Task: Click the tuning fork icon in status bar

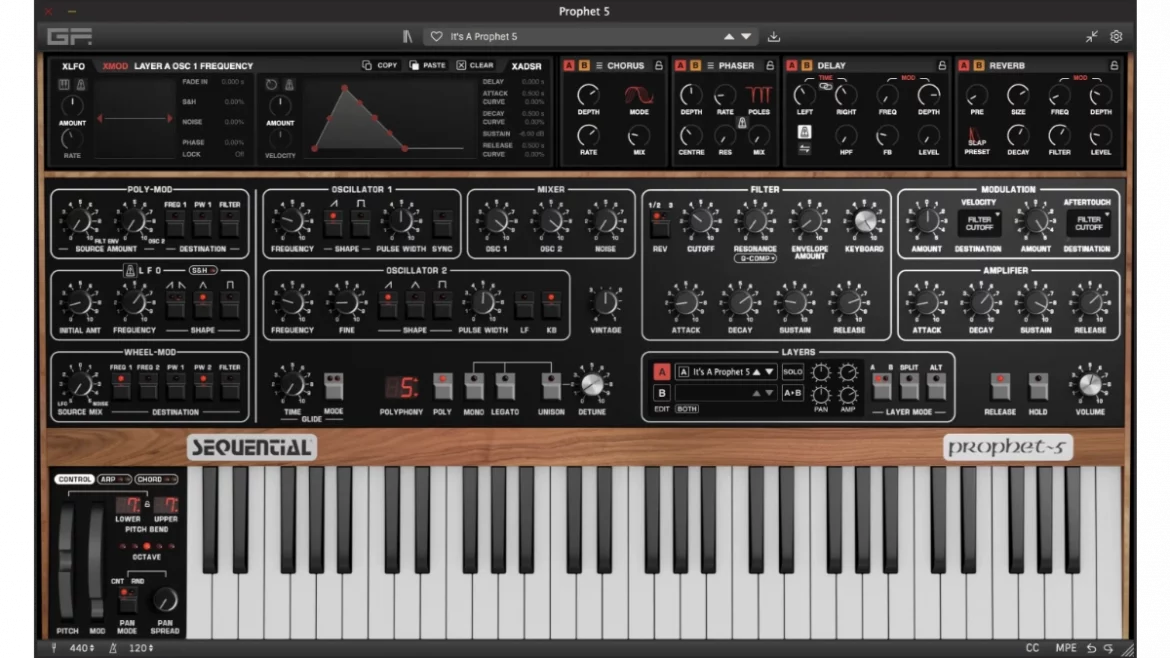Action: pyautogui.click(x=54, y=648)
